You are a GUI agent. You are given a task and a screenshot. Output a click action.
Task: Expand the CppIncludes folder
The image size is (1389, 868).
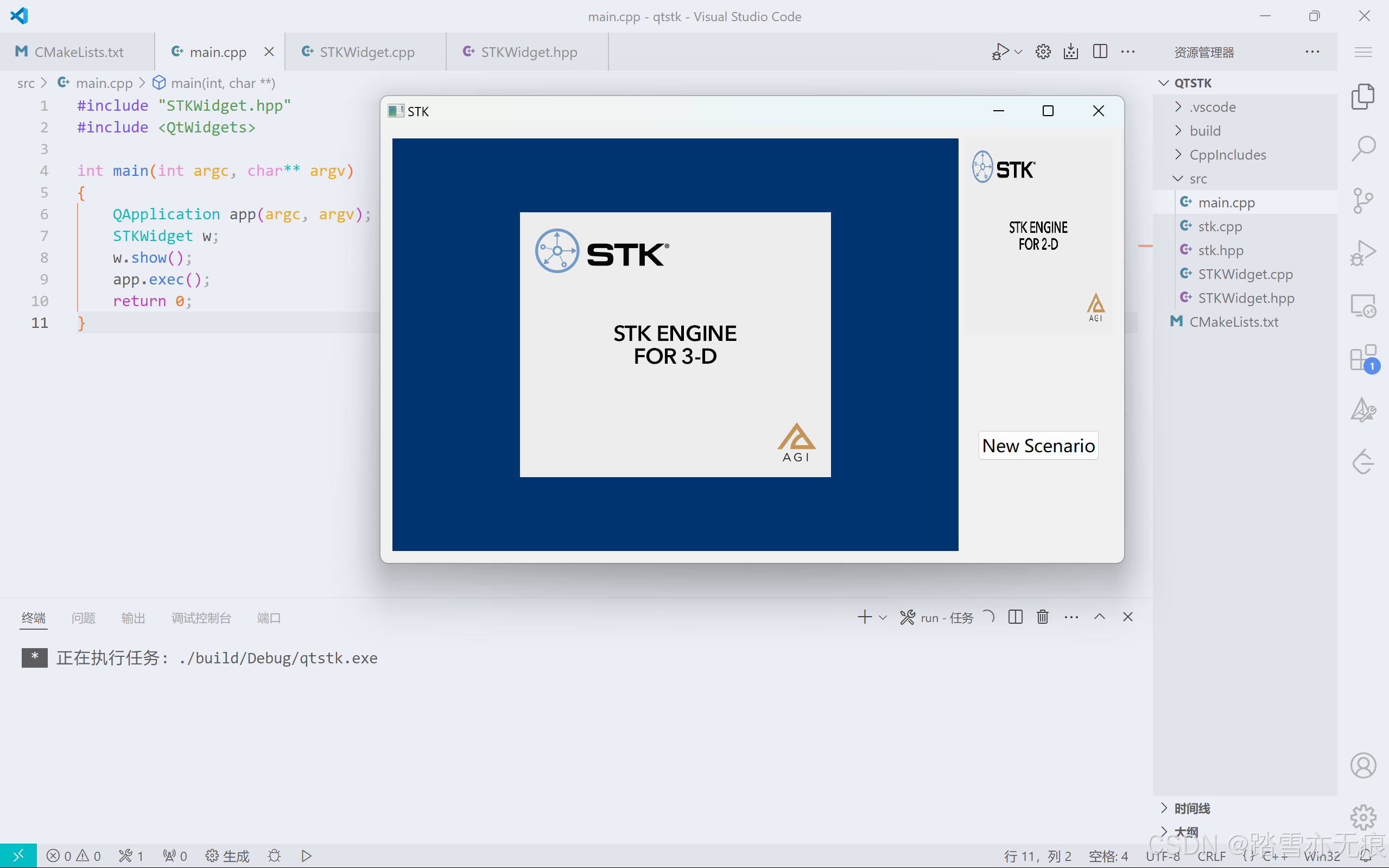[1245, 154]
